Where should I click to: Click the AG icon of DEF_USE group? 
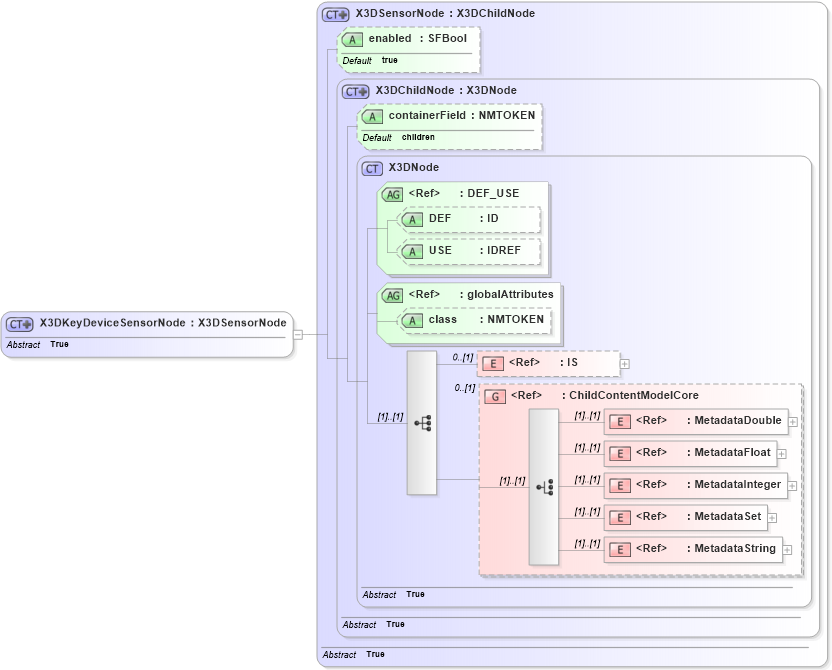tap(393, 195)
